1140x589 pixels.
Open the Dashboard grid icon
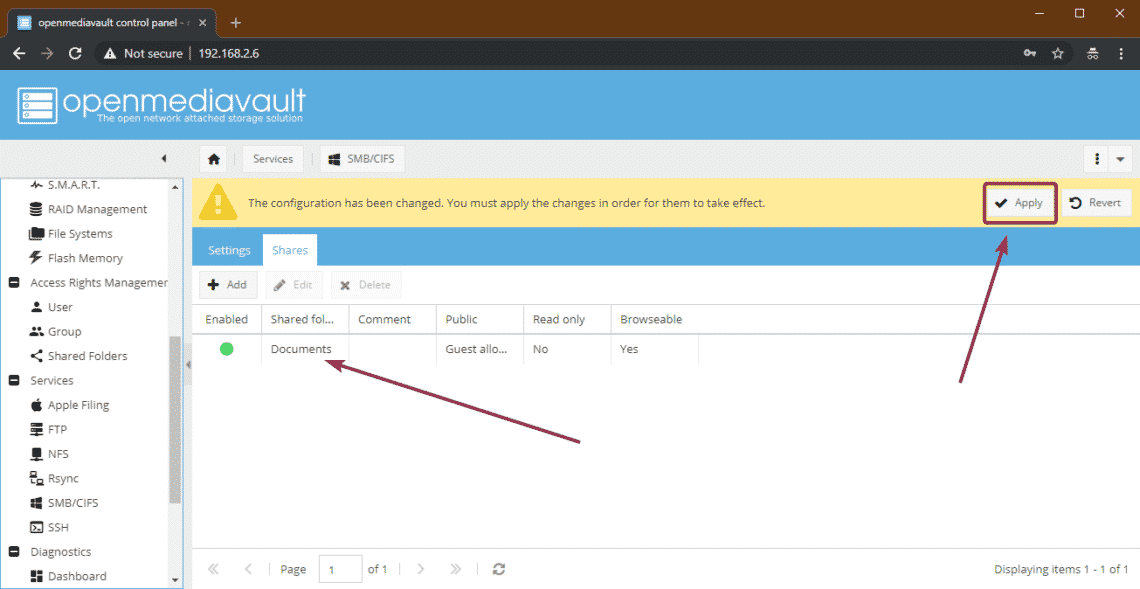[x=36, y=576]
